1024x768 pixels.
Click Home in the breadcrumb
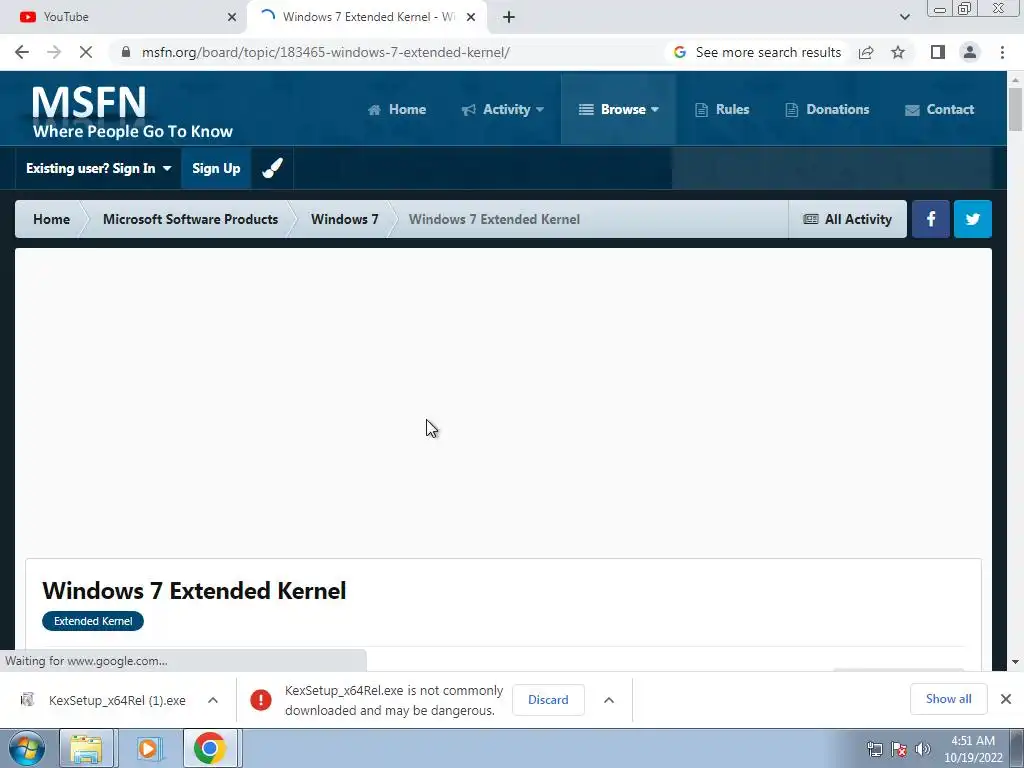click(x=52, y=219)
